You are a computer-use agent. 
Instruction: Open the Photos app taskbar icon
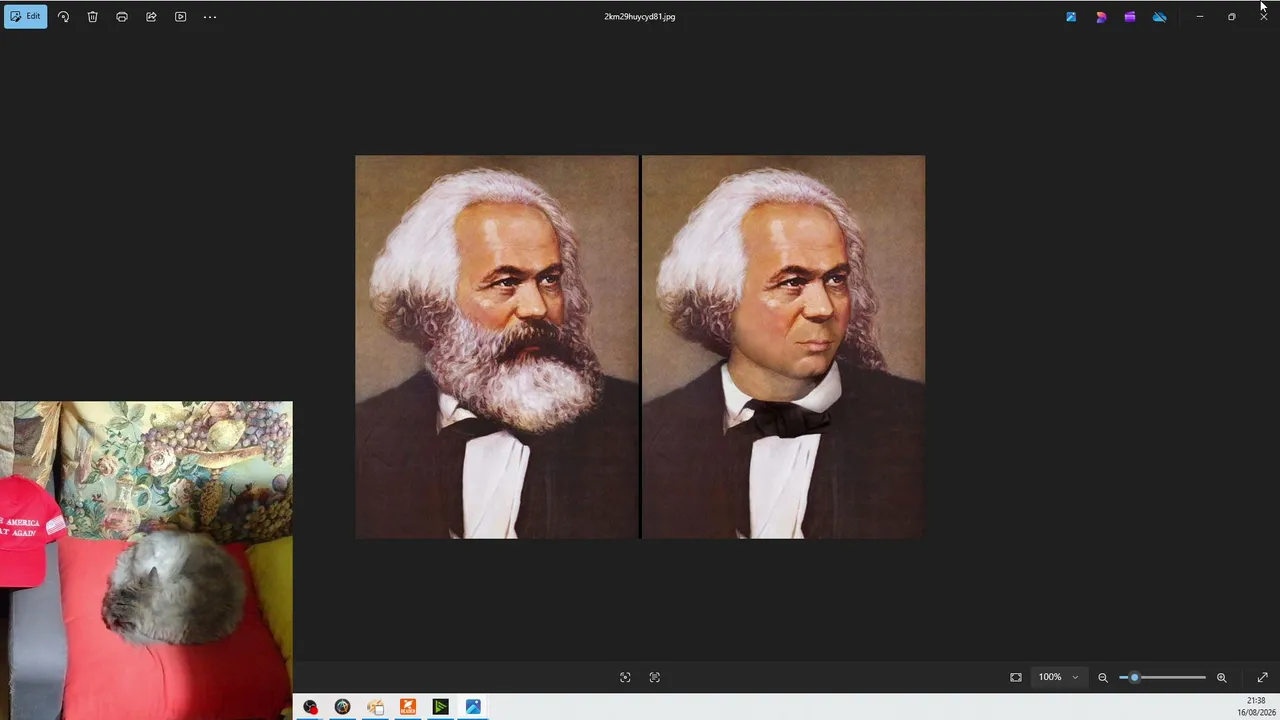pos(473,707)
